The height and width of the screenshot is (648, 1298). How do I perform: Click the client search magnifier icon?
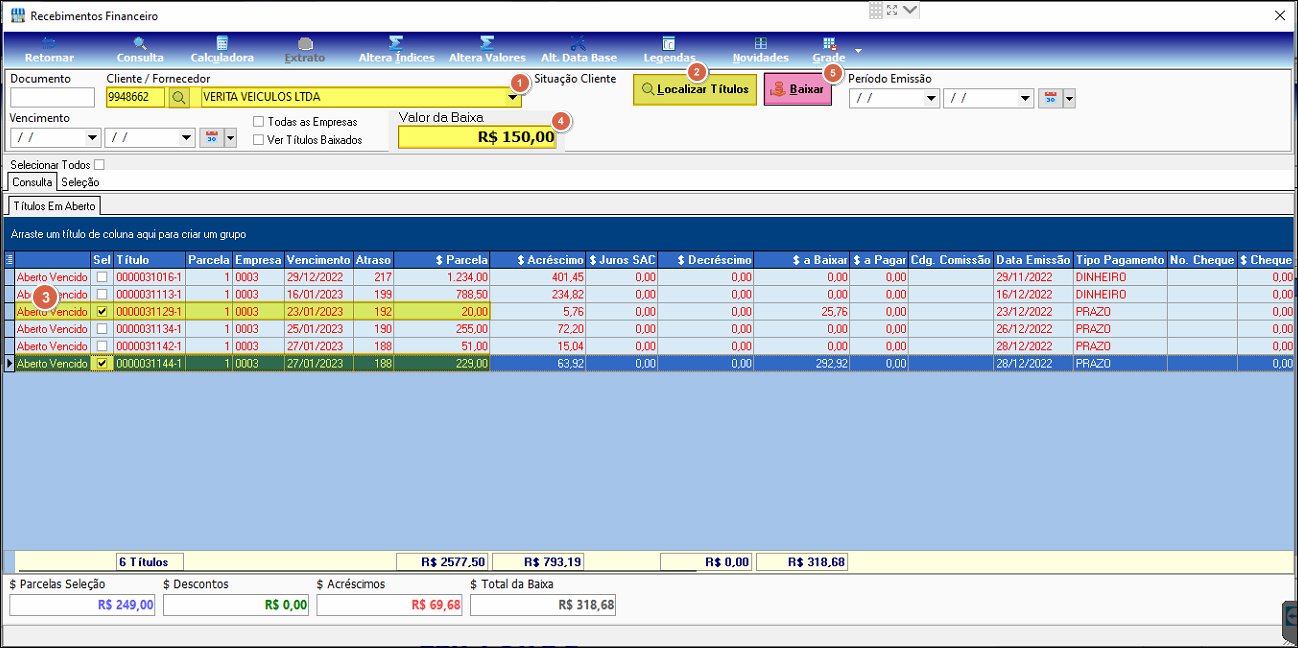point(179,97)
